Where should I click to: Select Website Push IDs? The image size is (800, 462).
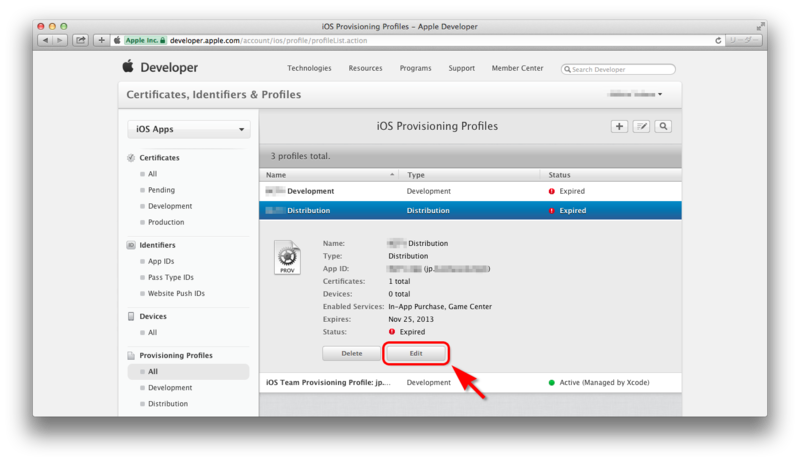click(176, 294)
